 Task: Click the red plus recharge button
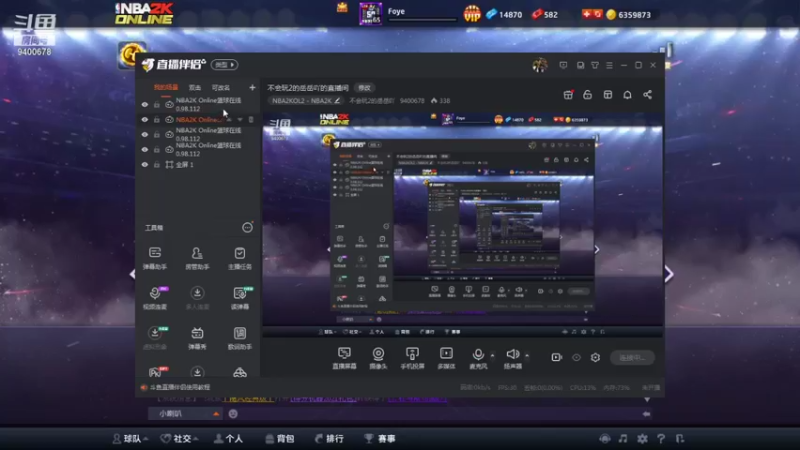pos(587,14)
